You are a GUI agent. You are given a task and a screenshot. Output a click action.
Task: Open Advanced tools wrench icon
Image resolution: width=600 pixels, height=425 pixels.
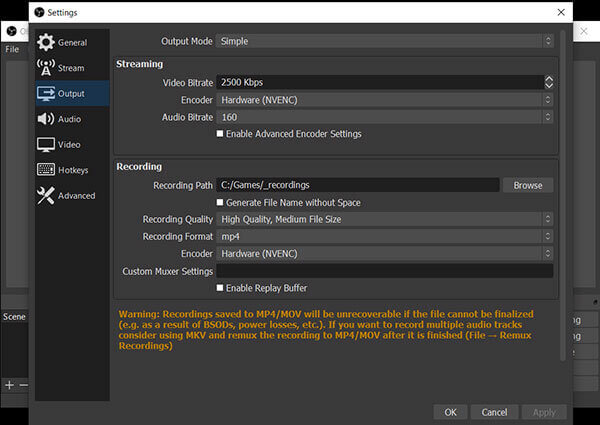coord(46,195)
